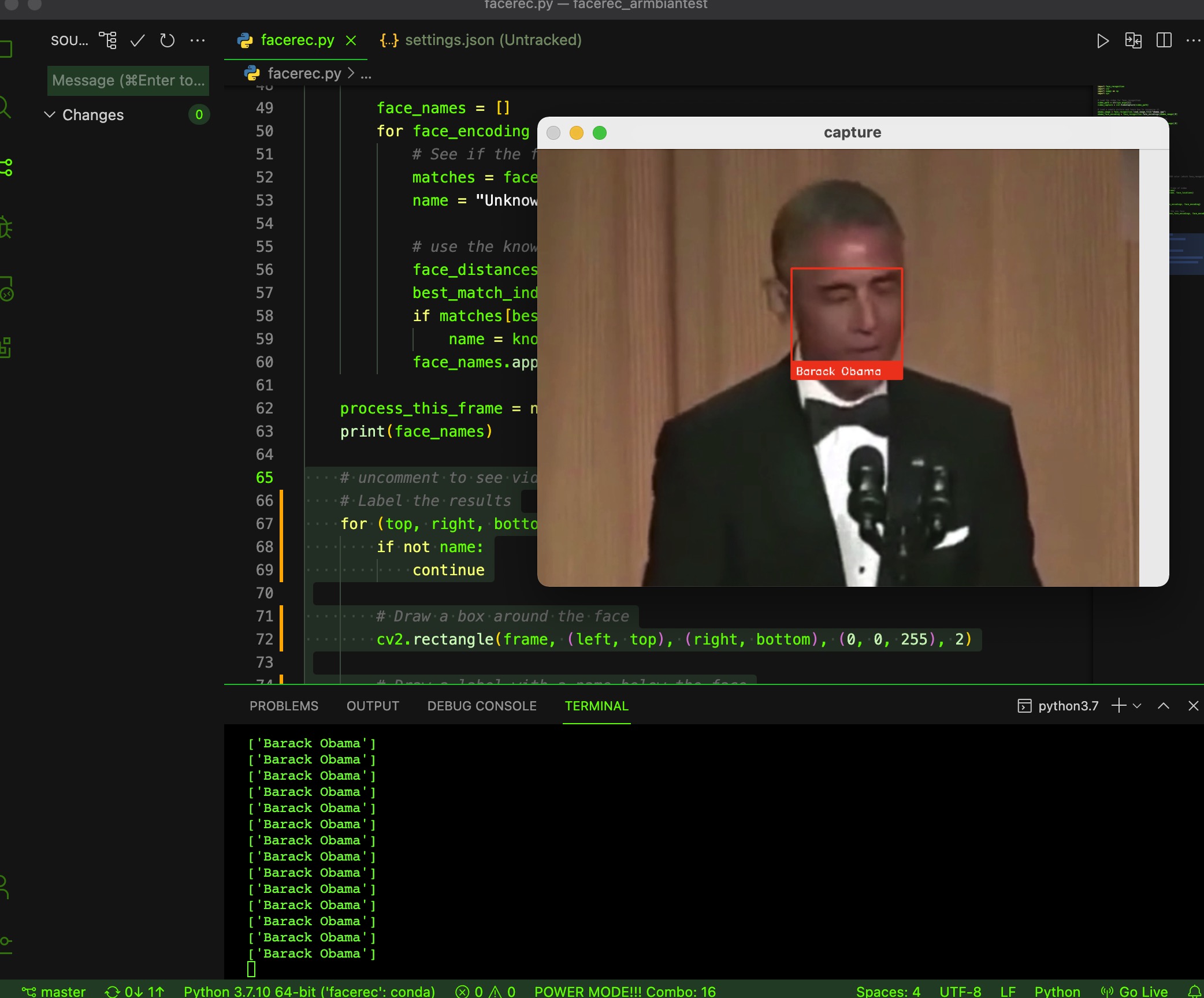Click the Python icon in facerec.py breadcrumb
The width and height of the screenshot is (1204, 998).
tap(252, 73)
